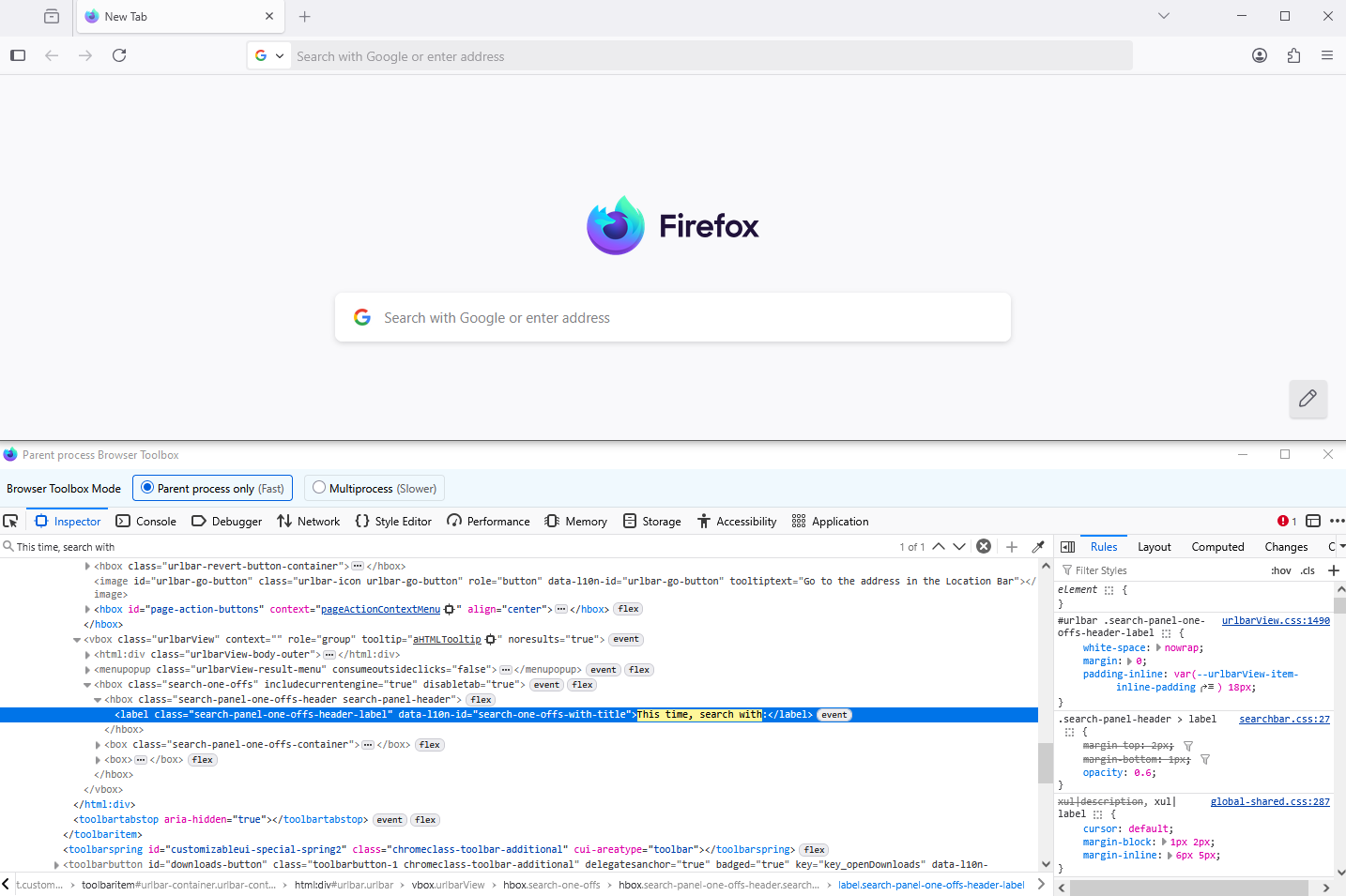This screenshot has height=896, width=1346.
Task: Open global-shared.css:287 source link
Action: 1270,802
